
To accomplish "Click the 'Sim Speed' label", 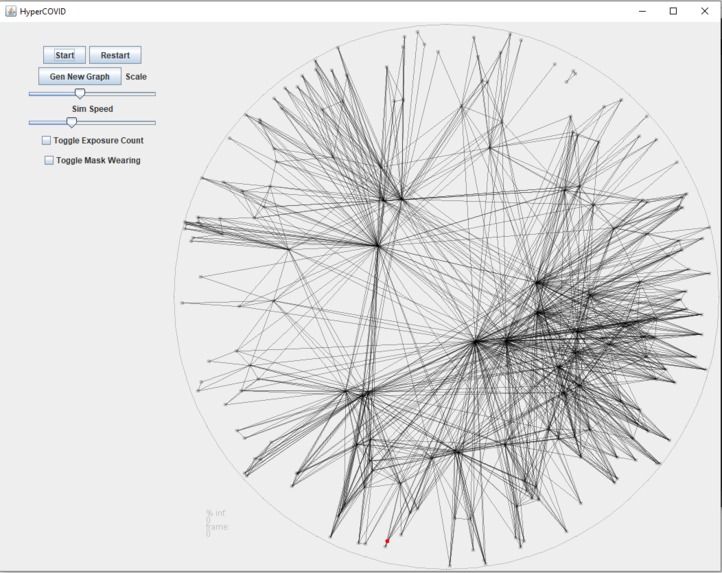I will 93,109.
